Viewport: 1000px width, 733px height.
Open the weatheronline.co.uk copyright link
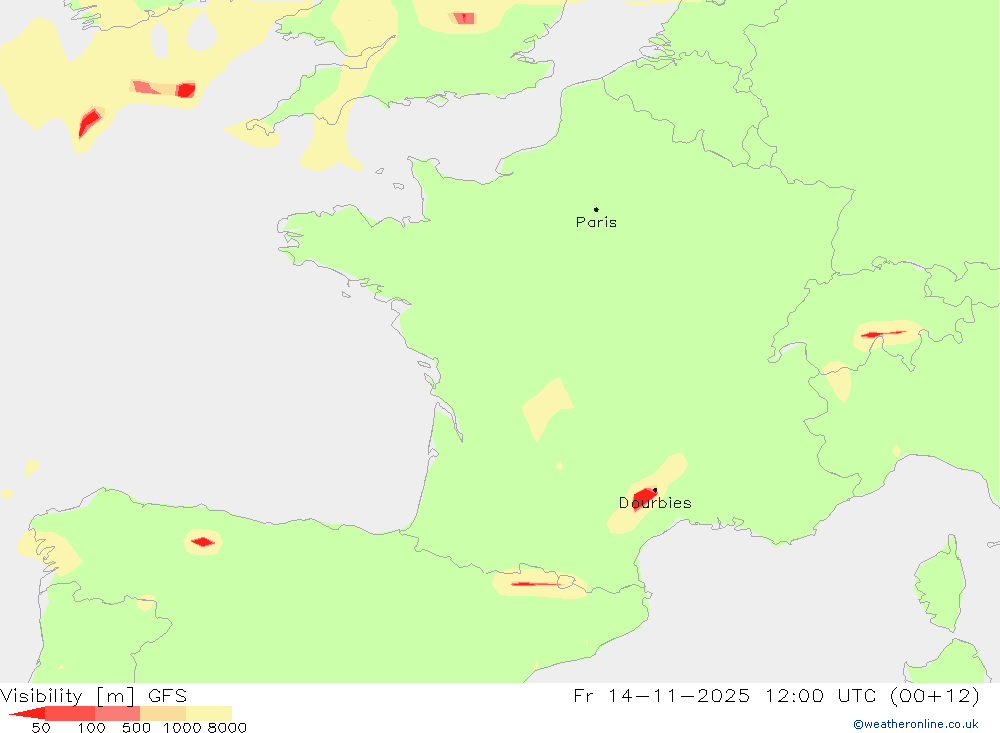(916, 724)
